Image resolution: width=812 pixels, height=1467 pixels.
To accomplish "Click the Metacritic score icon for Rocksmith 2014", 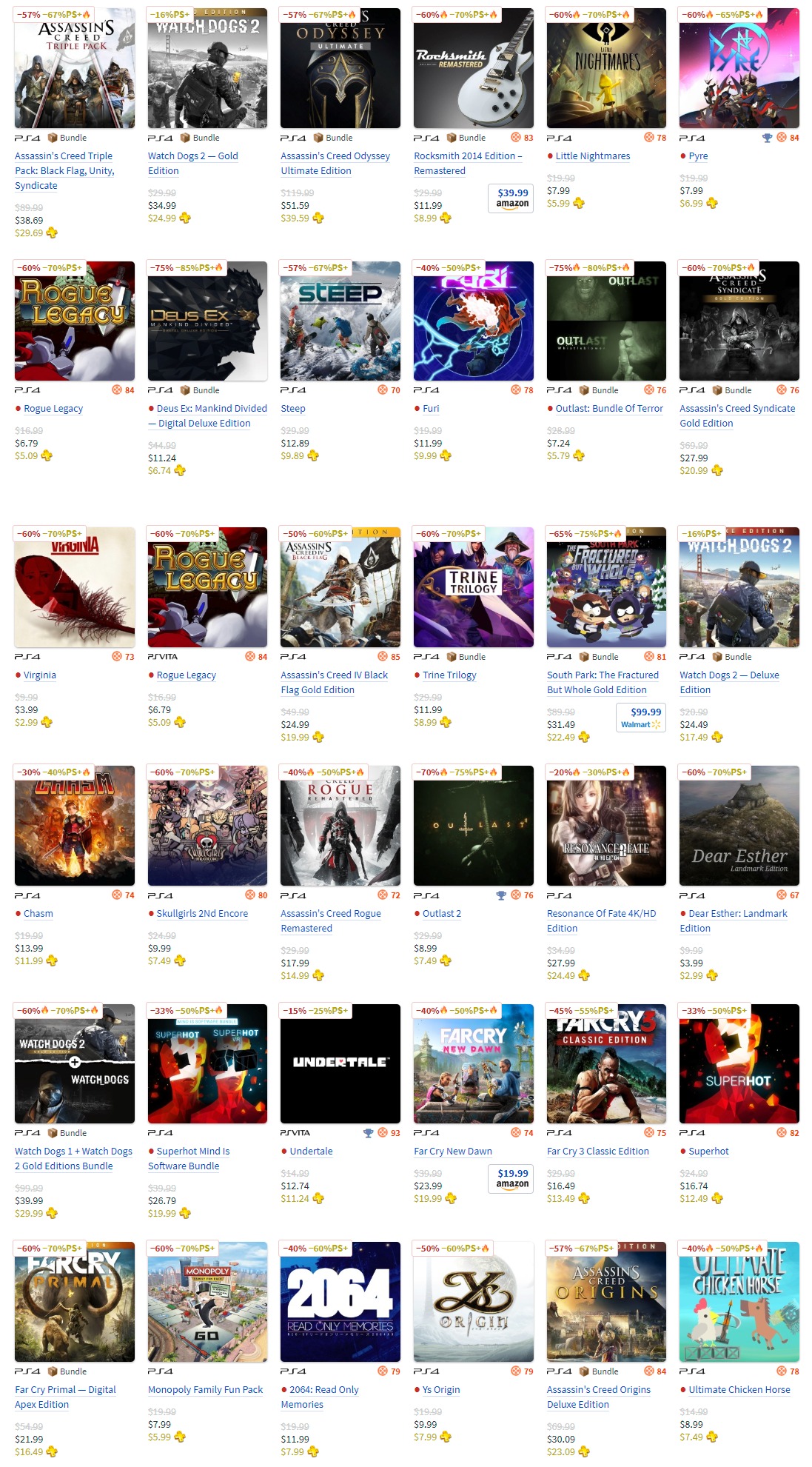I will (x=516, y=138).
